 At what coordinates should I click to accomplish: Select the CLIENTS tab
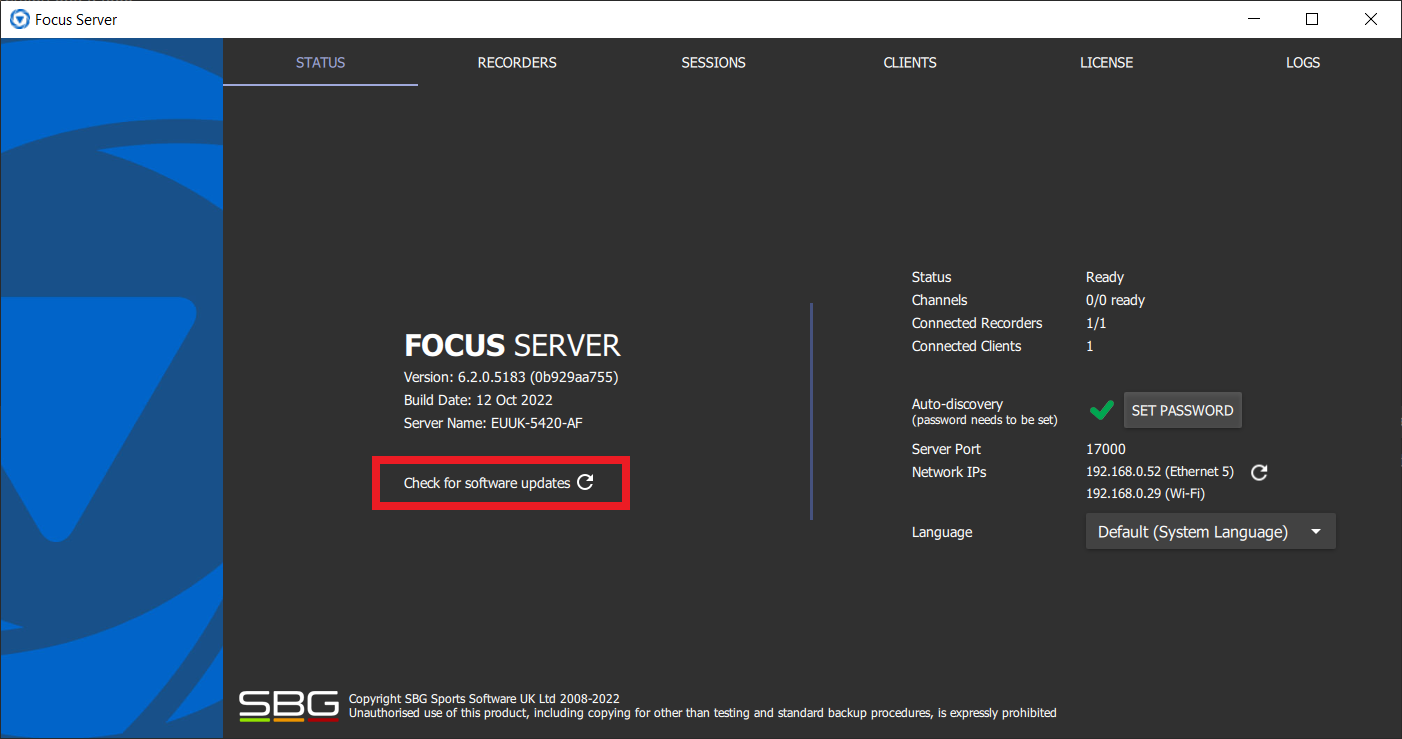click(910, 62)
